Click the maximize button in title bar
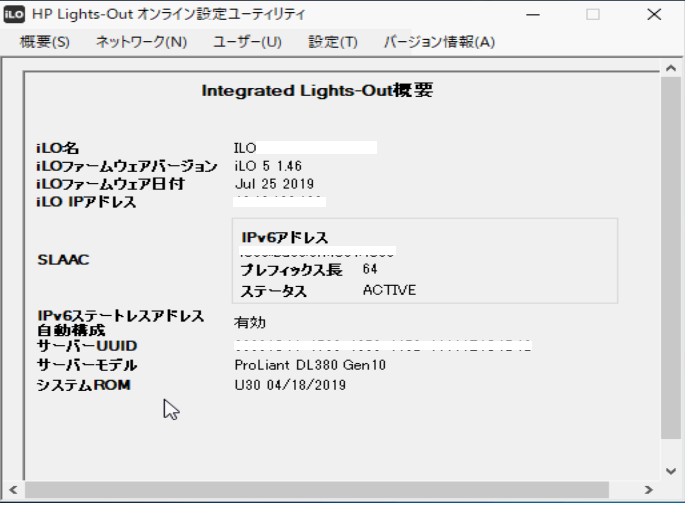Screen dimensions: 686x505 593,14
